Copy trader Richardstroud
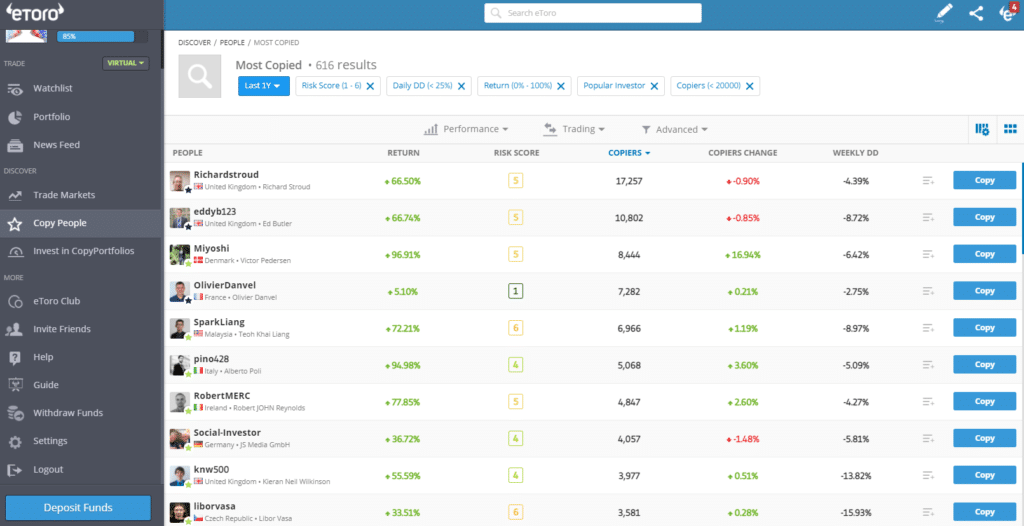Viewport: 1024px width, 526px height. click(984, 180)
